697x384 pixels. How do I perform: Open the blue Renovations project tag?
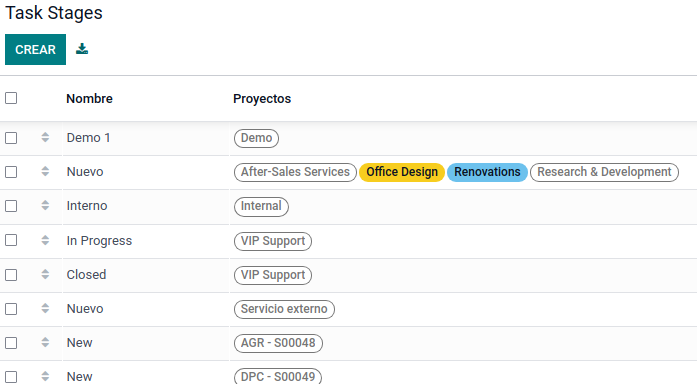[487, 172]
